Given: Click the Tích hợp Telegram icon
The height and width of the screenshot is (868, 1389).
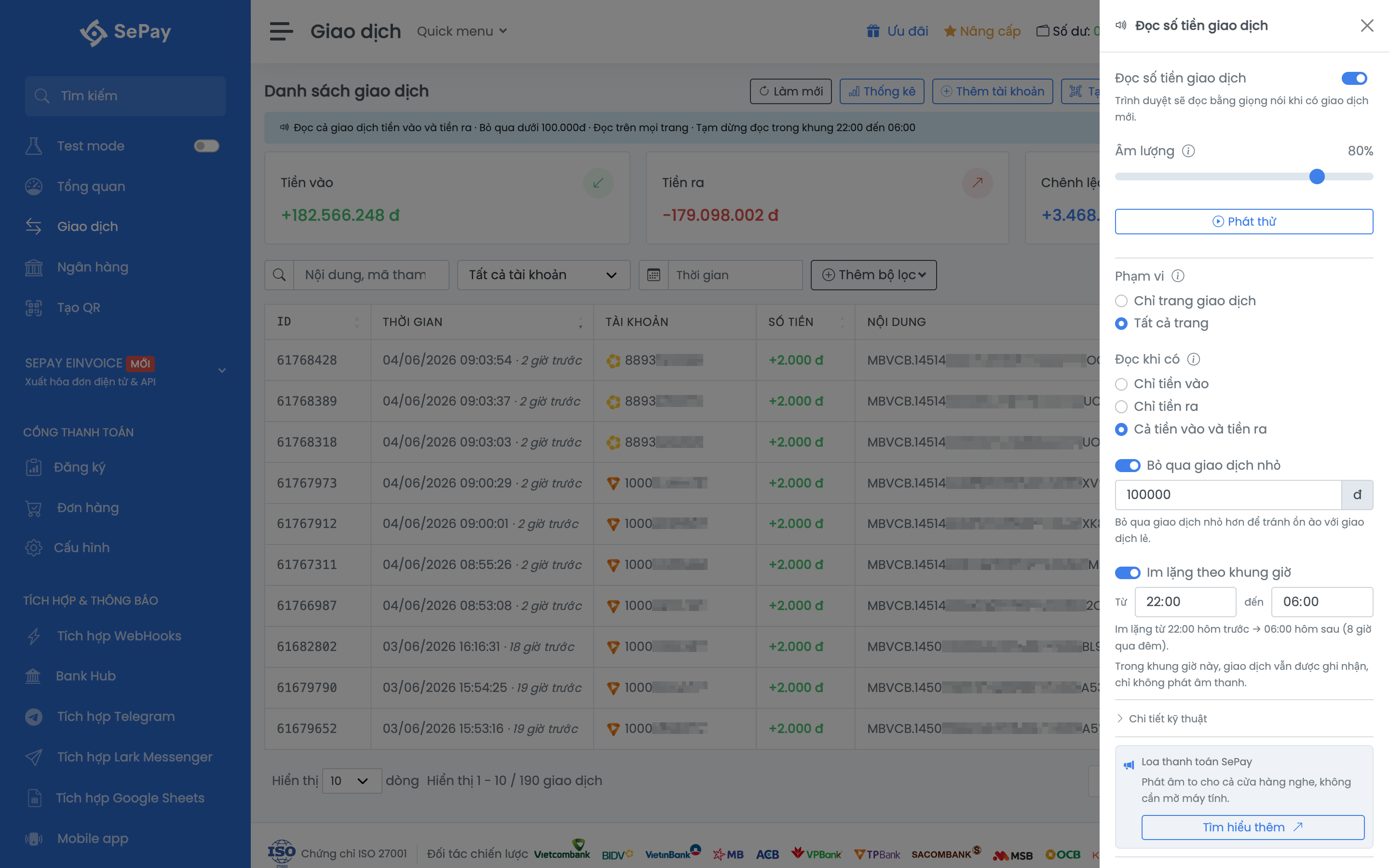Looking at the screenshot, I should point(34,717).
